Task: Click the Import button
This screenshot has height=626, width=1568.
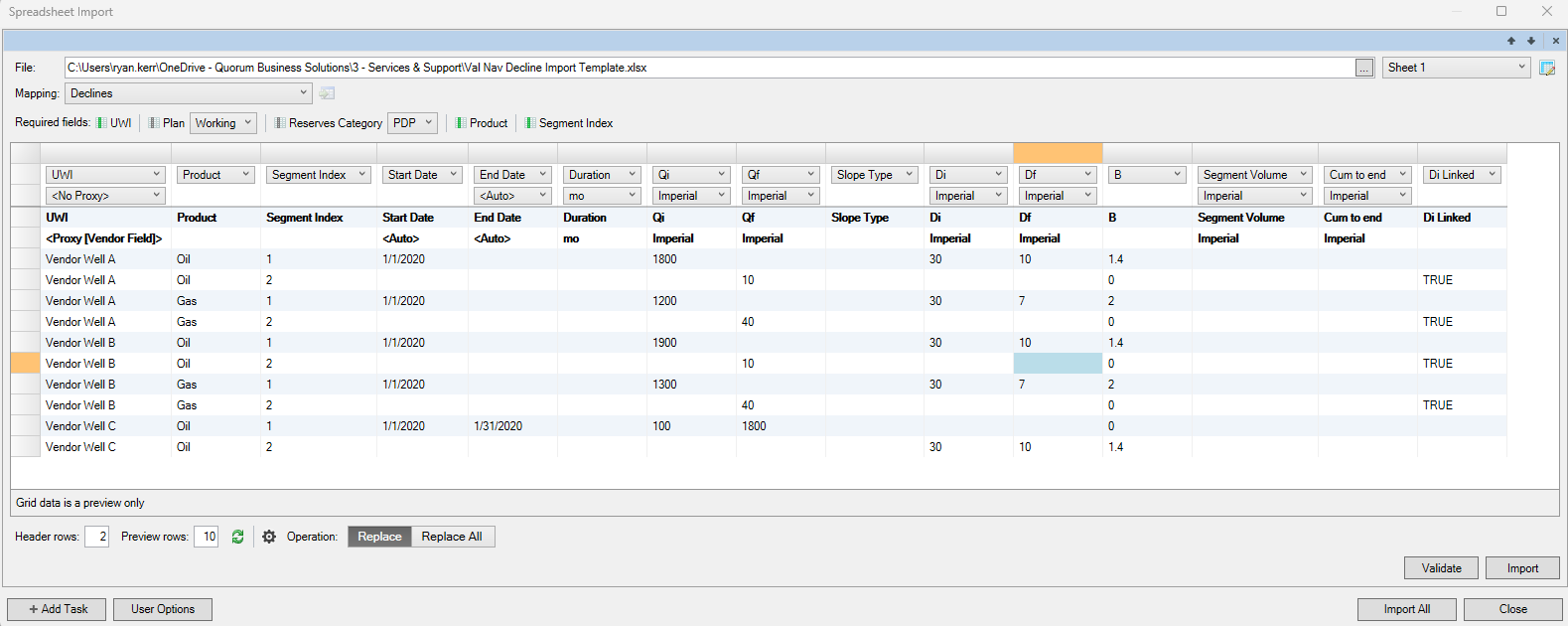Action: click(1522, 568)
